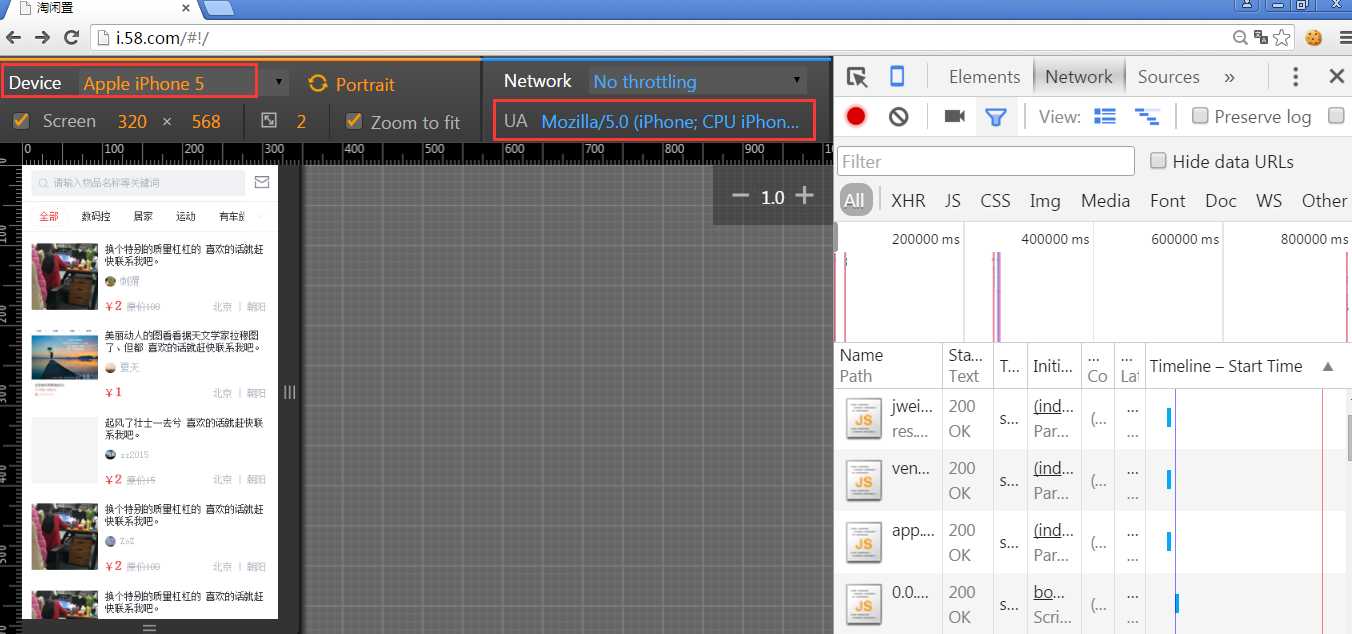
Task: Select the 全部 category tab on page
Action: (x=49, y=216)
